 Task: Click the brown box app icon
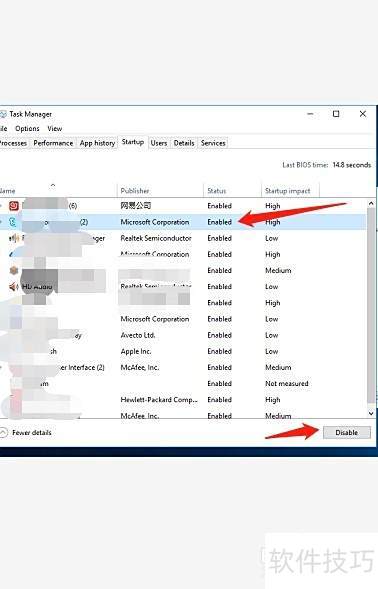[14, 270]
